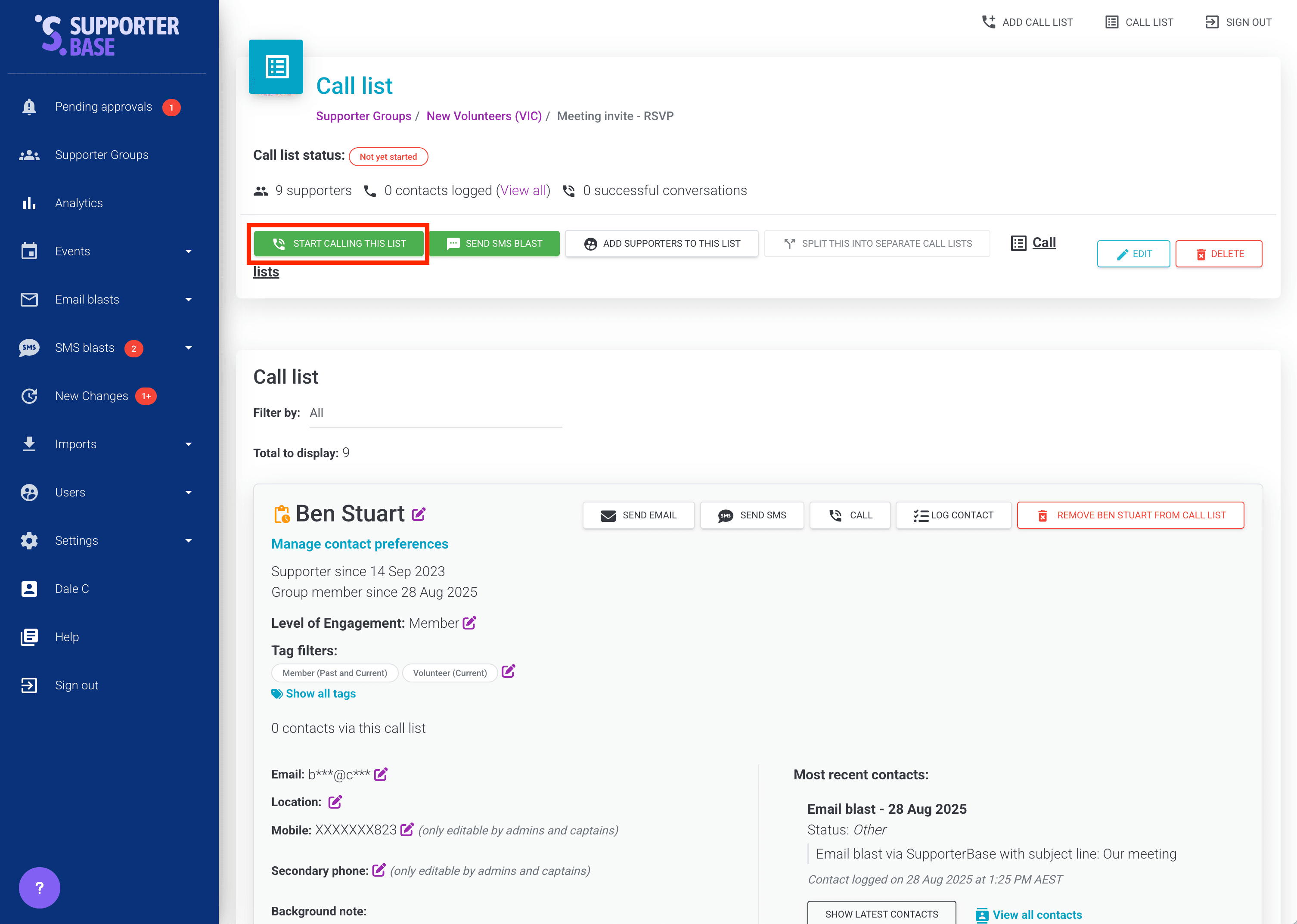Expand the Settings sidebar dropdown

point(188,540)
